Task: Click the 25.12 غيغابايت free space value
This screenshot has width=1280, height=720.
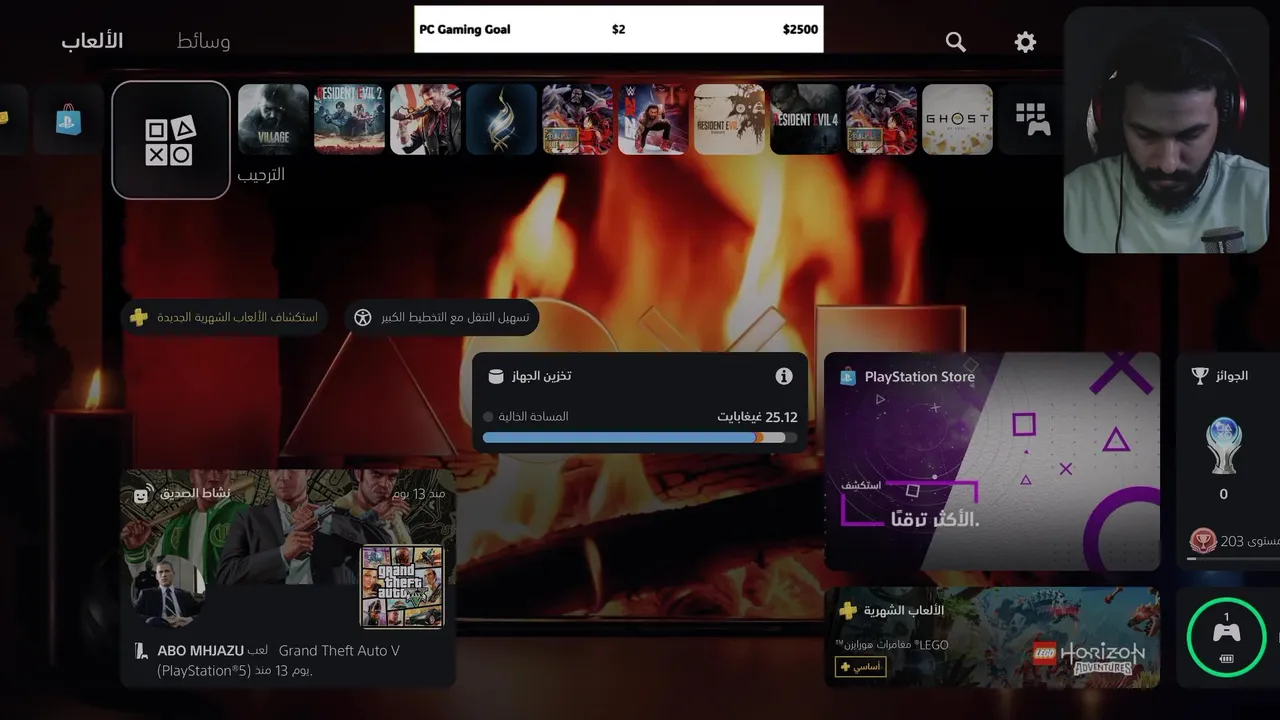Action: [757, 416]
